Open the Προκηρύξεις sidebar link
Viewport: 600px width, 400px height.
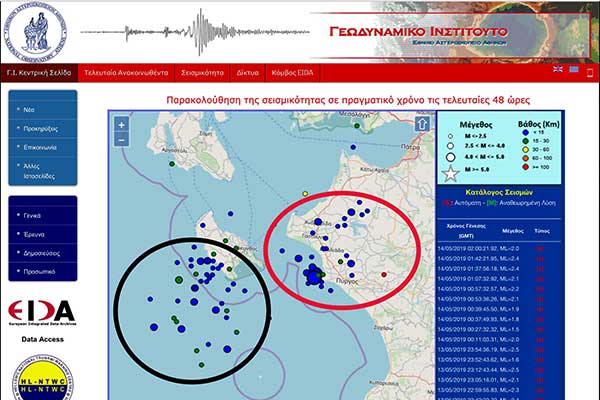[x=39, y=129]
